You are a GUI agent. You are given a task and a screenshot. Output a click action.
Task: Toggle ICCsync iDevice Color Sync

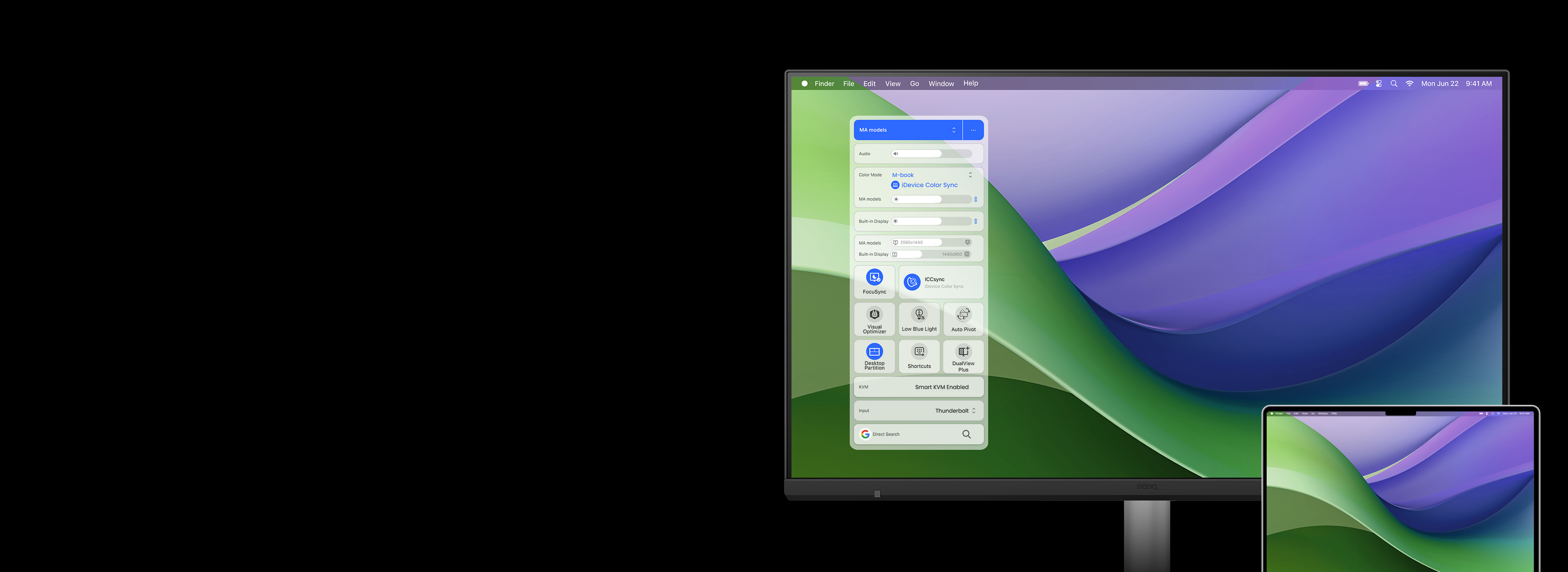941,282
